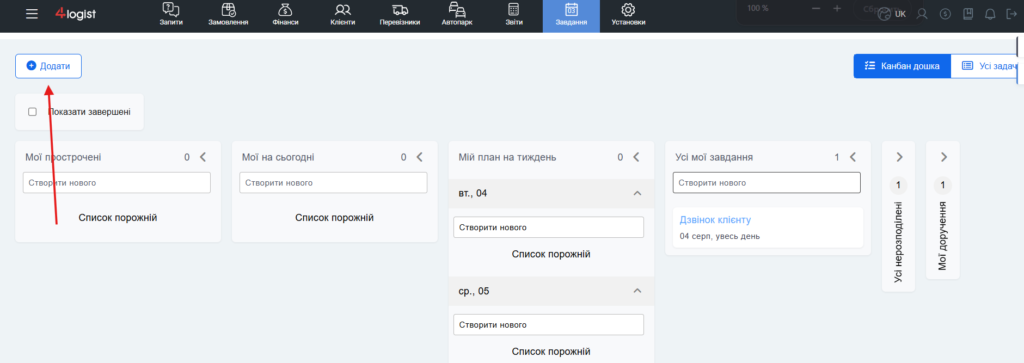This screenshot has width=1024, height=363.
Task: Switch to Усі задачі list view
Action: [985, 66]
